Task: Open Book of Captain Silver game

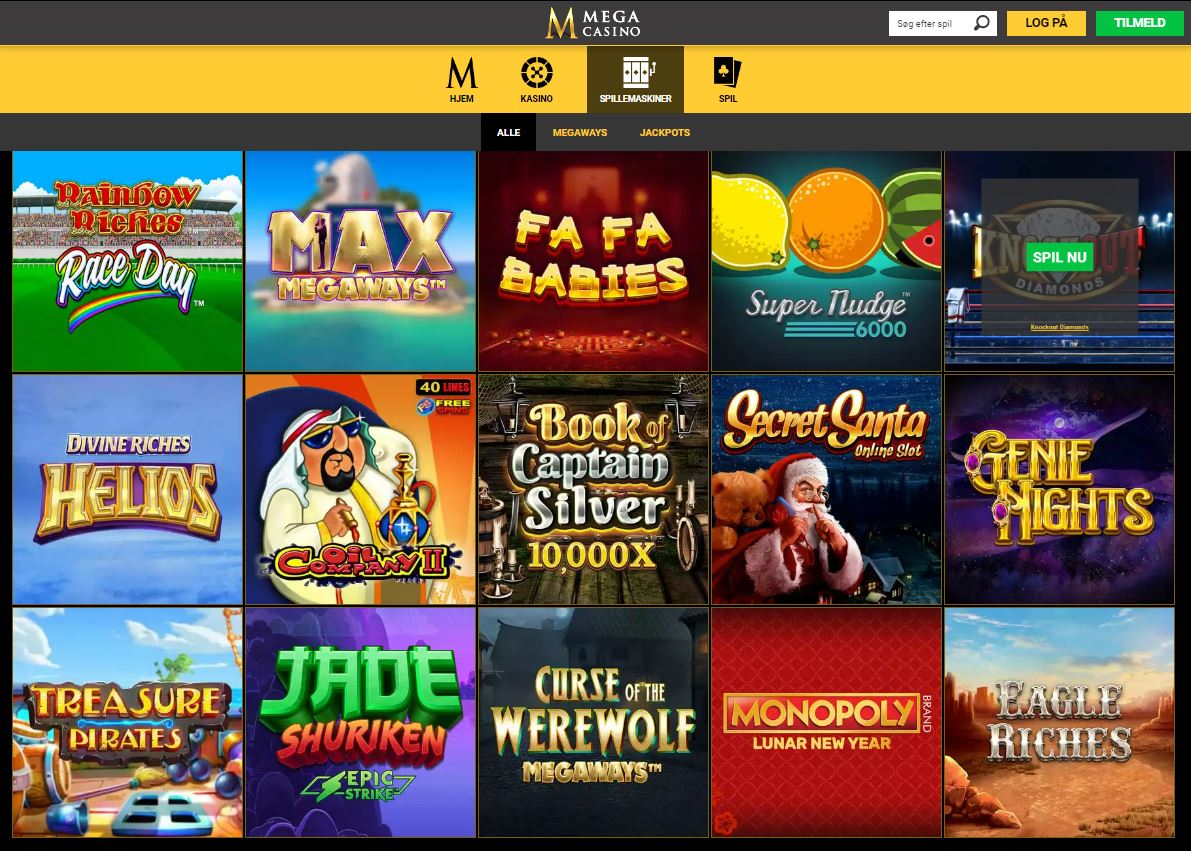Action: pos(593,489)
